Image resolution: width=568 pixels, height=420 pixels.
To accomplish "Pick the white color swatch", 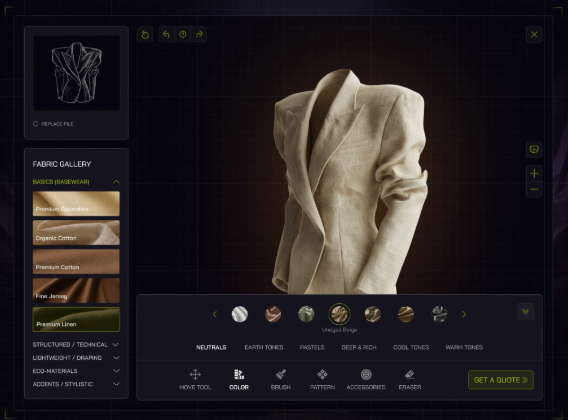I will coord(240,314).
